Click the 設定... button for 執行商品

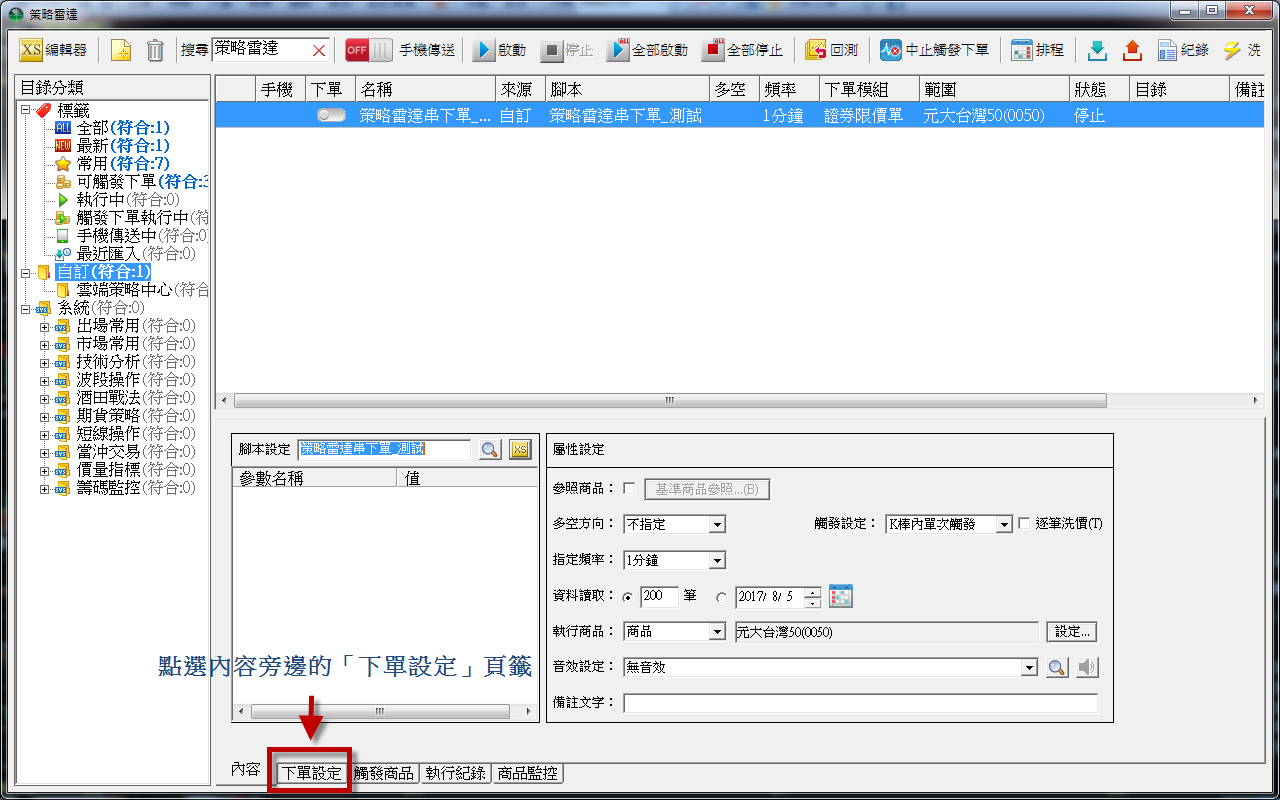1072,632
